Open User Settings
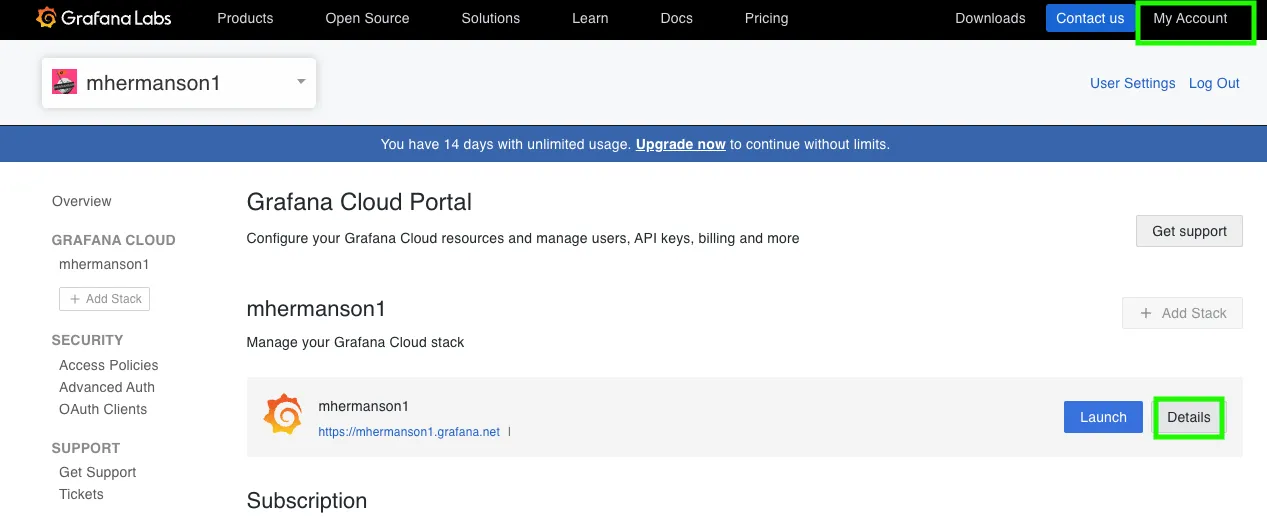This screenshot has width=1267, height=517. [x=1133, y=83]
